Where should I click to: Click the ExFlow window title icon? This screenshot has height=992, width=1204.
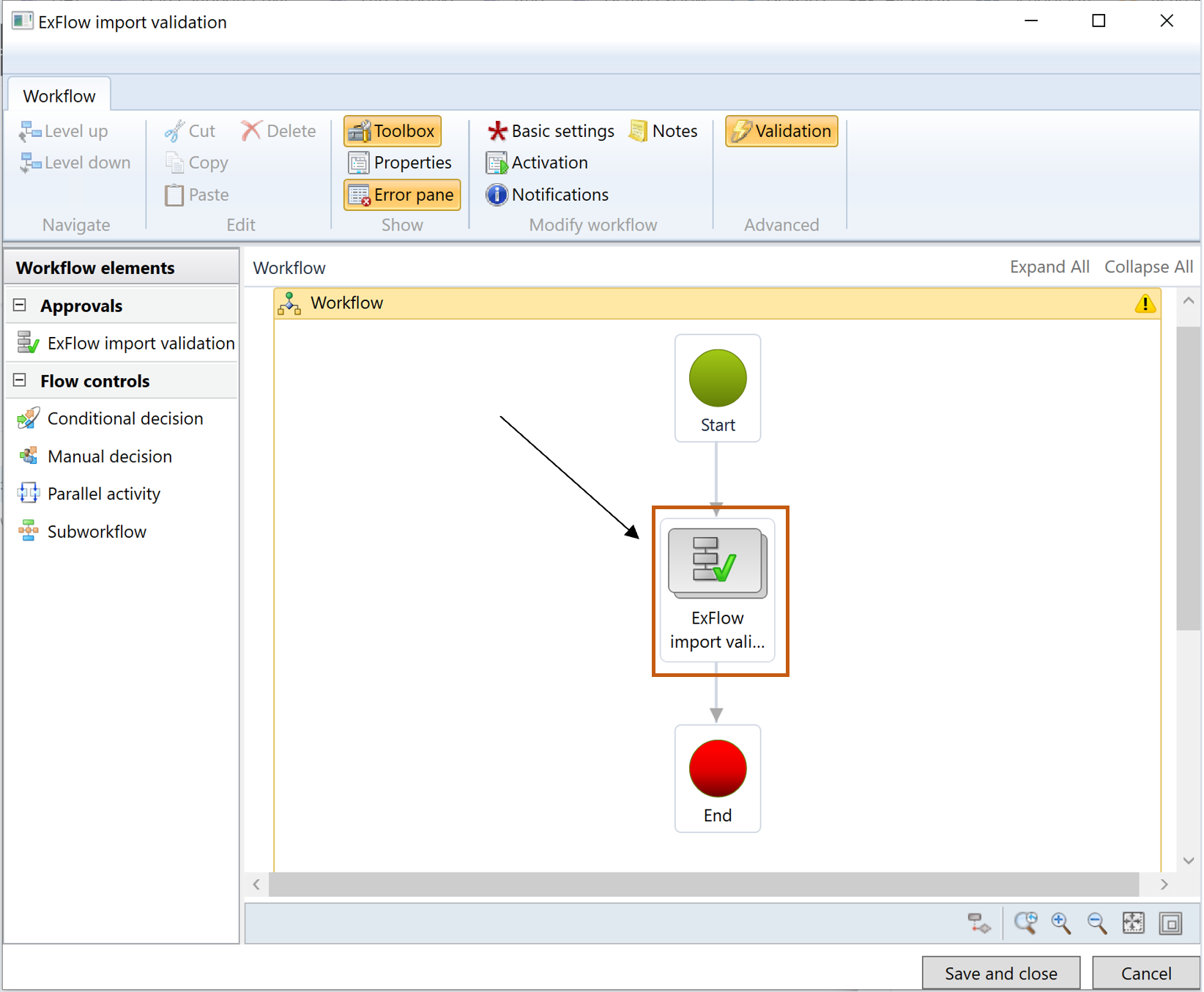coord(23,21)
